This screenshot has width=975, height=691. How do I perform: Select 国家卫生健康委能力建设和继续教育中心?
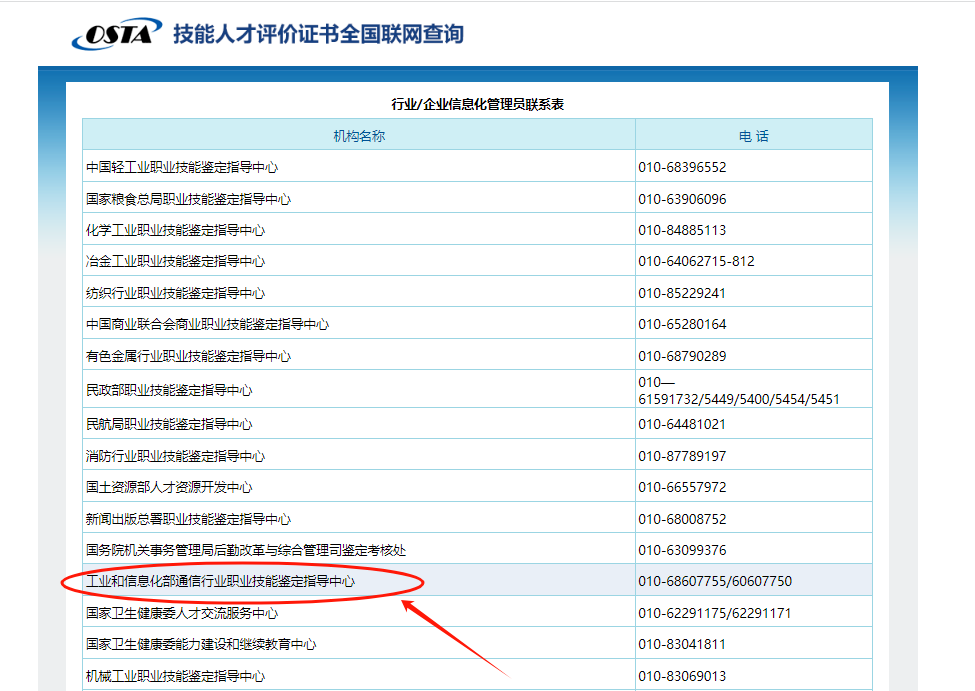(x=201, y=644)
